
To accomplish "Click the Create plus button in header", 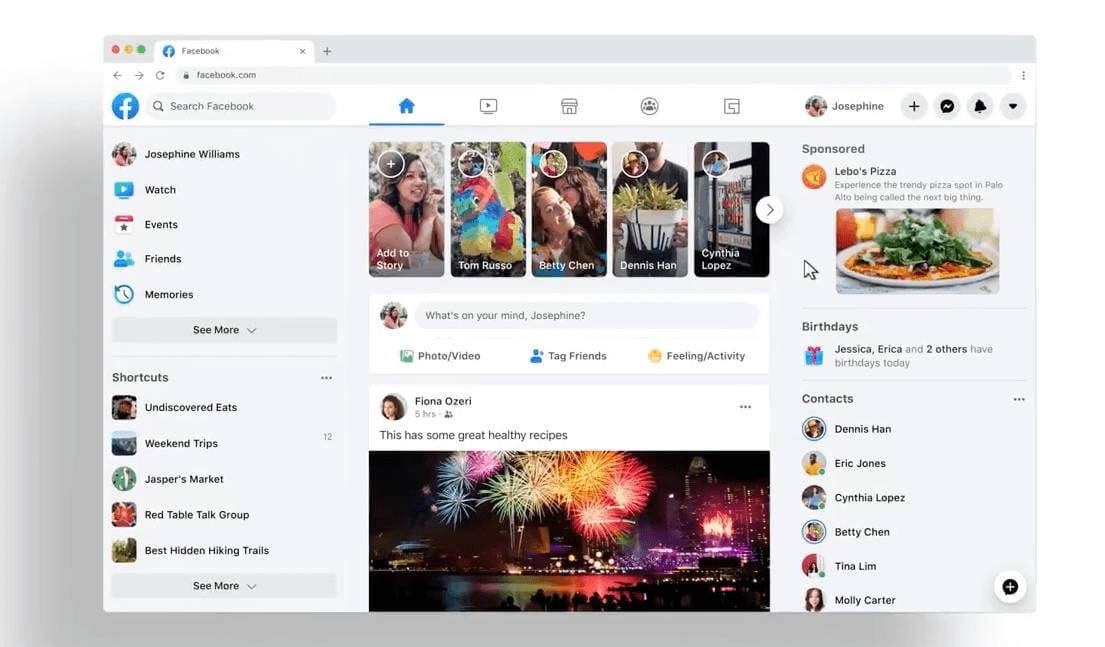I will point(913,106).
